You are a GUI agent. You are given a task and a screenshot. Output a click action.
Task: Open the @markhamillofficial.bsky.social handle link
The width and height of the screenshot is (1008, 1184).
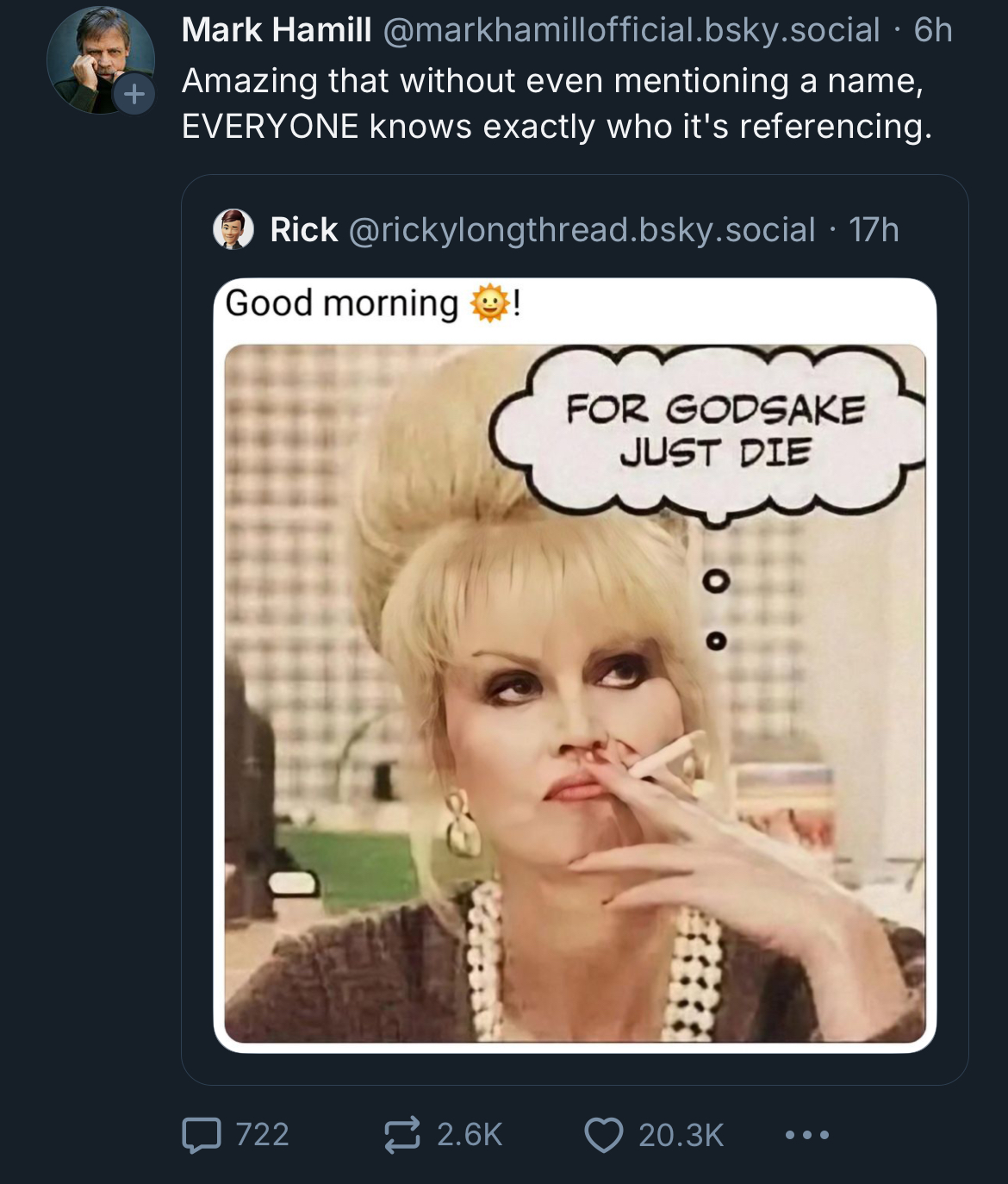pos(631,30)
